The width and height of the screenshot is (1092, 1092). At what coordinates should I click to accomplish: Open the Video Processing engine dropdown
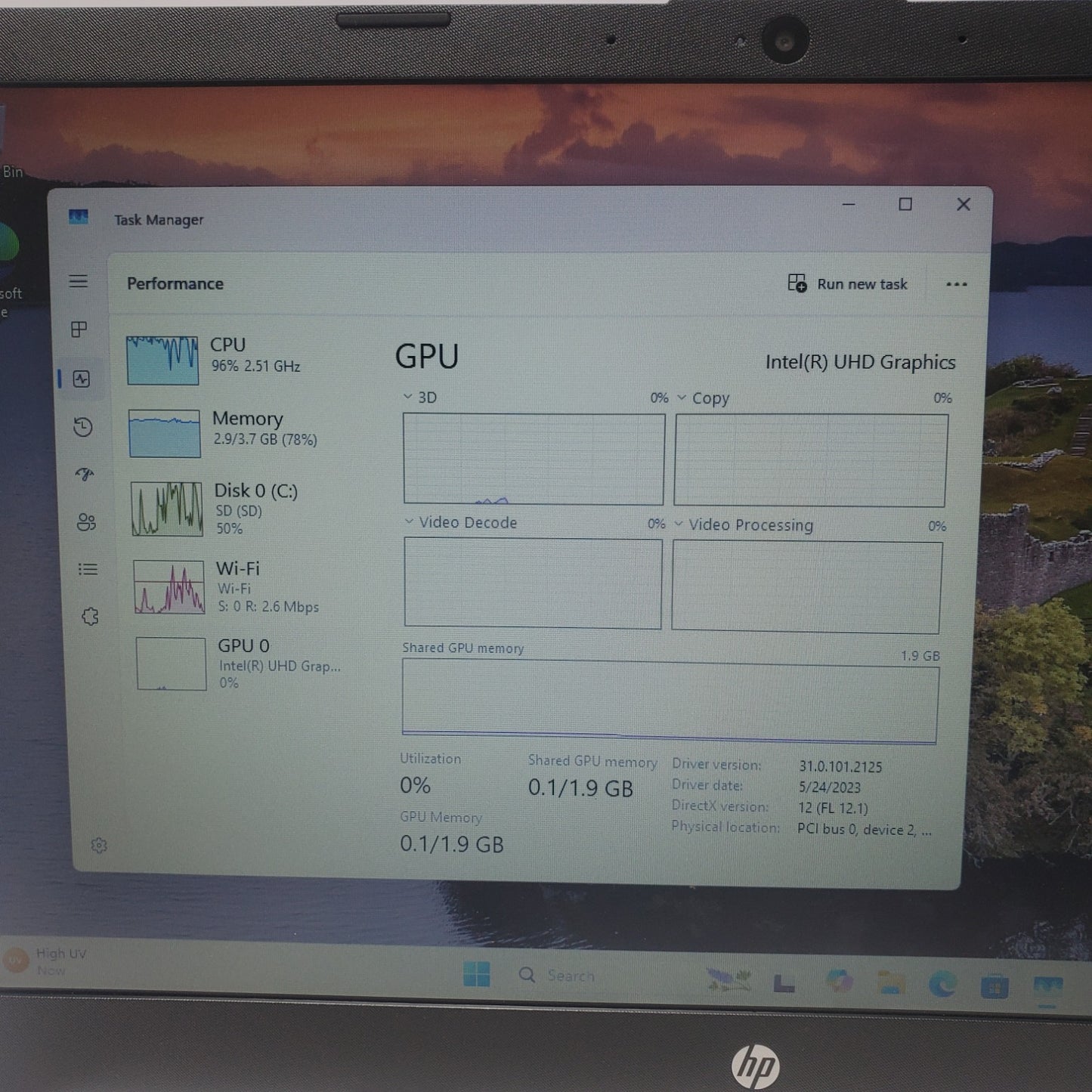(x=678, y=524)
